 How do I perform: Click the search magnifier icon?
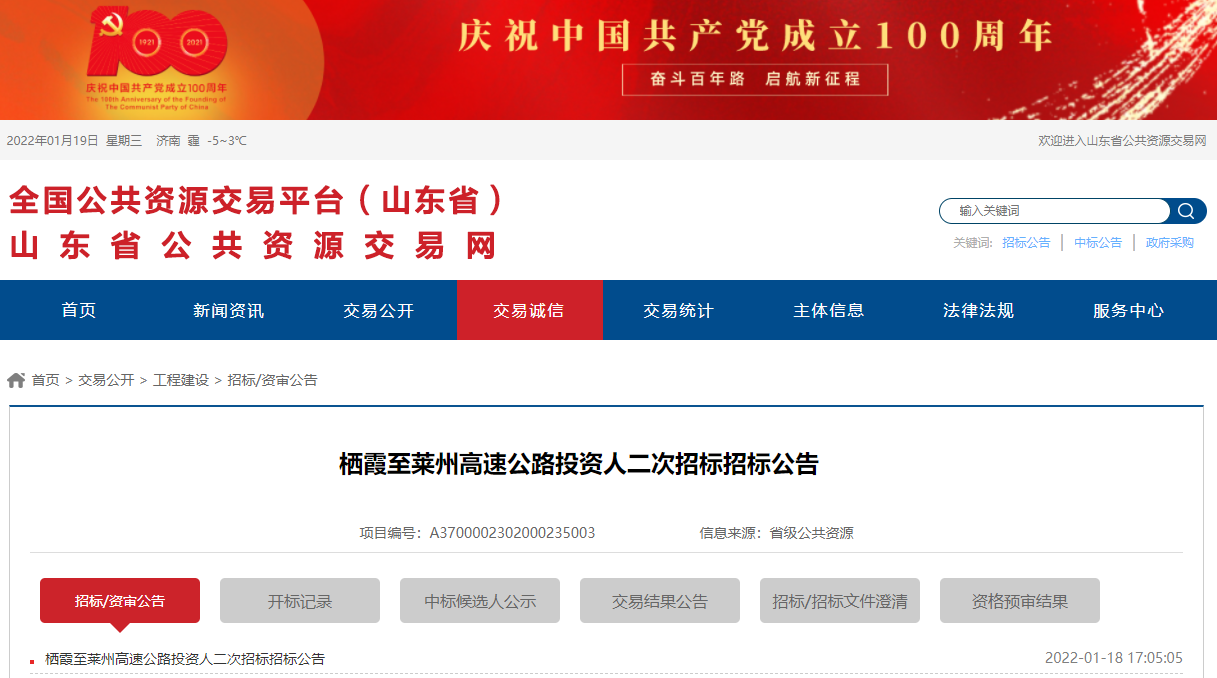click(1186, 211)
